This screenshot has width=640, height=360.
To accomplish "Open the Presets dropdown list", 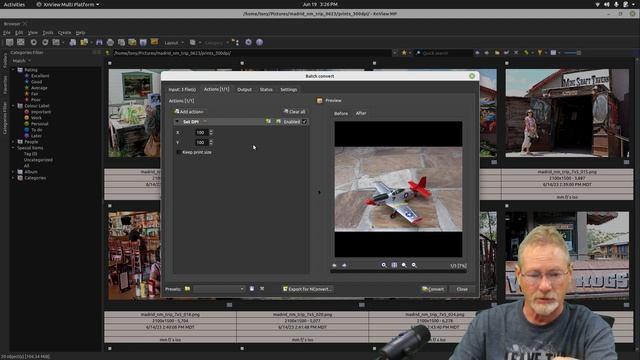I will click(219, 289).
